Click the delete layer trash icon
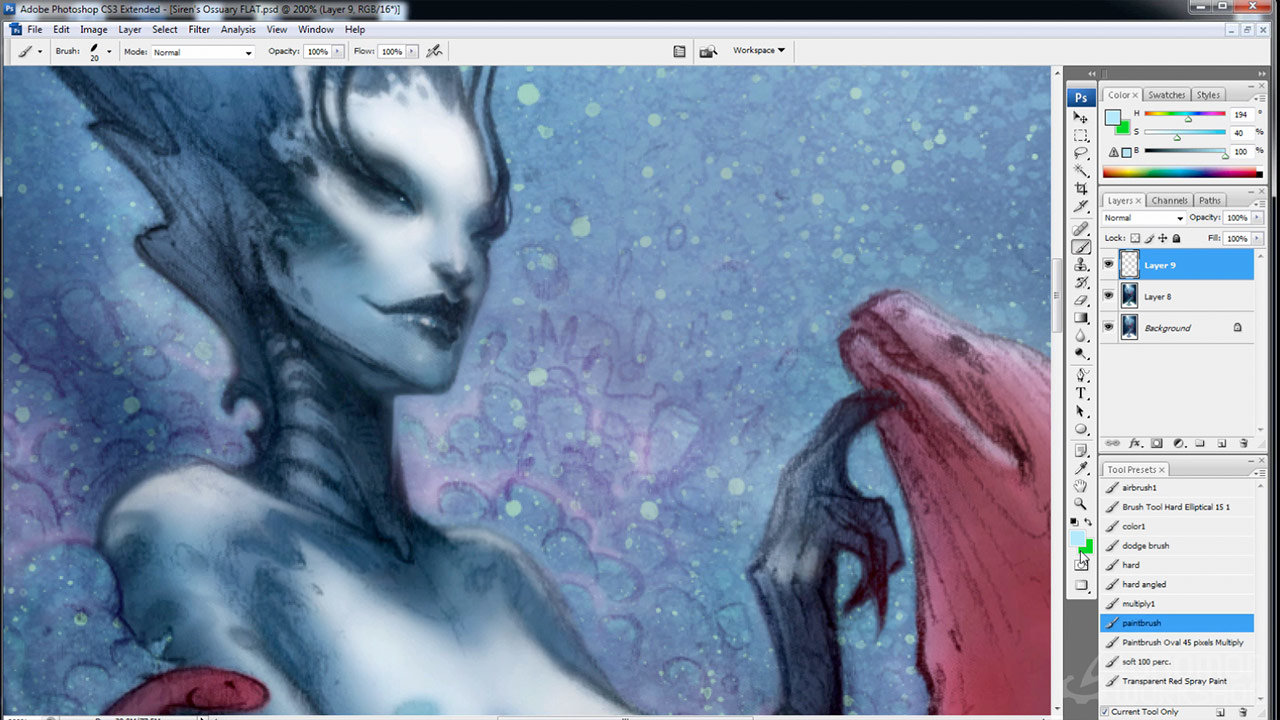This screenshot has height=720, width=1280. pyautogui.click(x=1244, y=443)
